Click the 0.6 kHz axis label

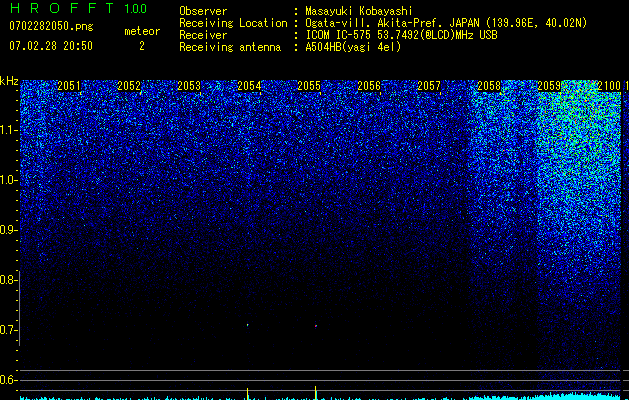[x=8, y=380]
